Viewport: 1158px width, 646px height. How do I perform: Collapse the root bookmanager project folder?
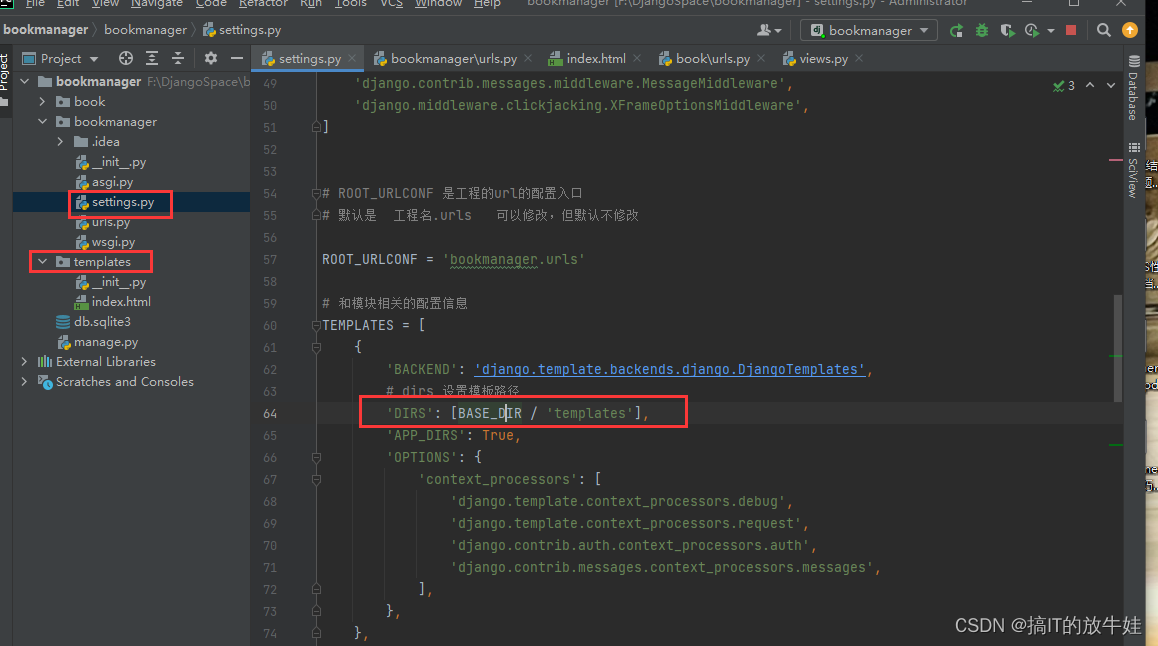[x=24, y=81]
